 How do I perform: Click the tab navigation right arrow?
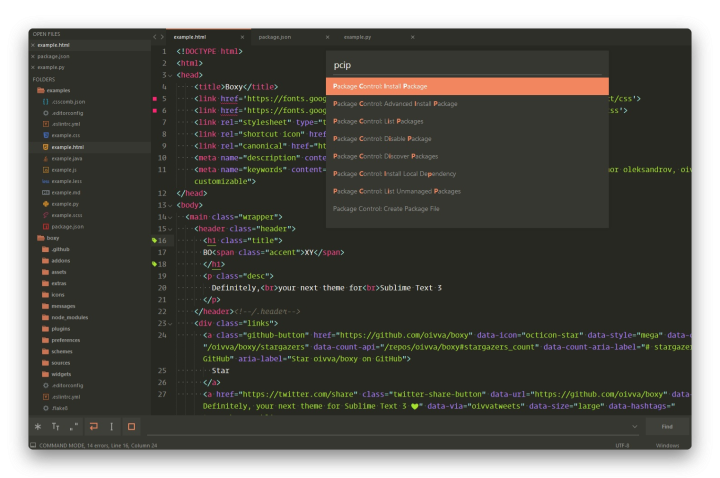coord(163,36)
